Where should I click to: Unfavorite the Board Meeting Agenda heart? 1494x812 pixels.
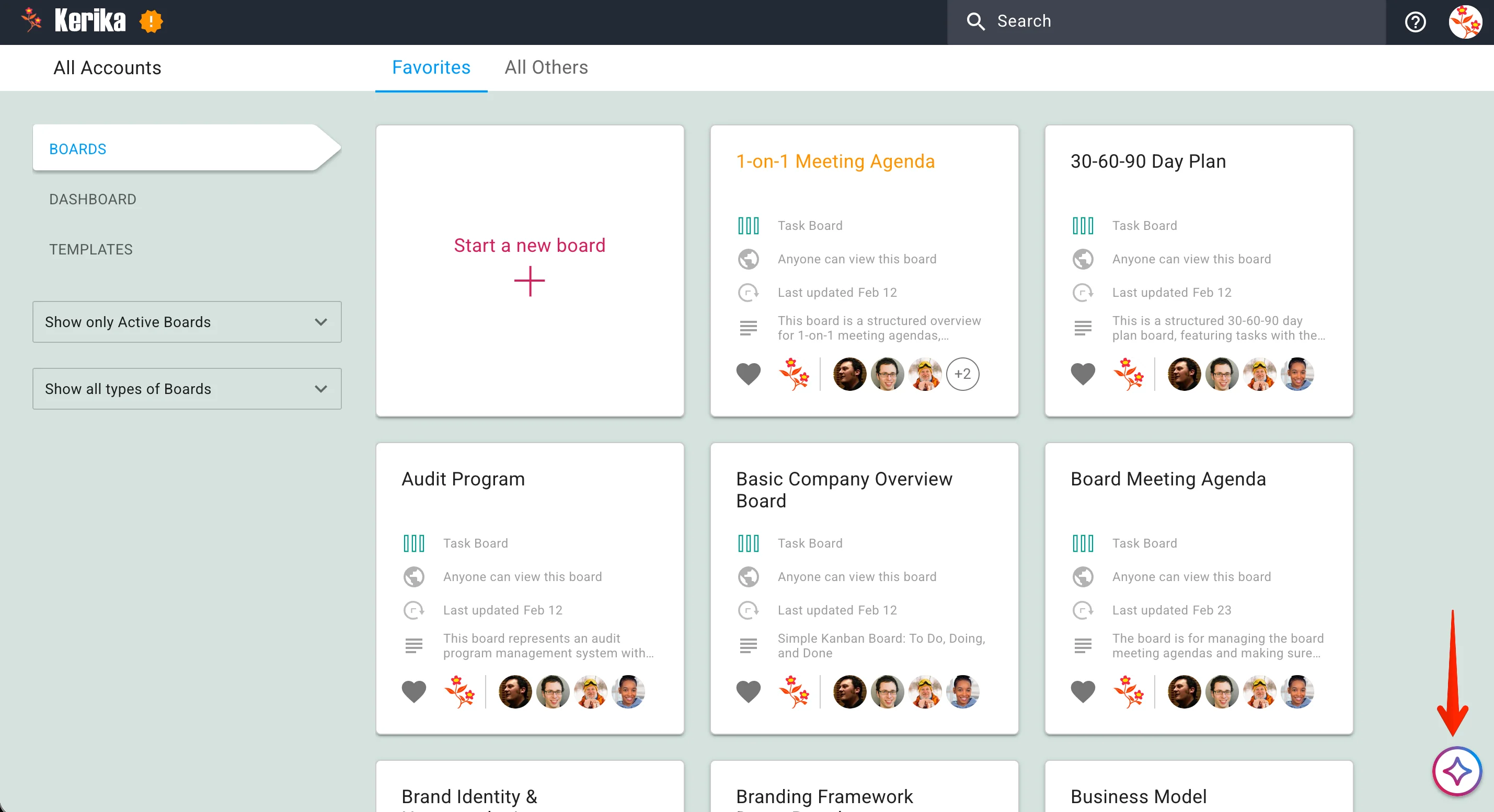coord(1082,691)
